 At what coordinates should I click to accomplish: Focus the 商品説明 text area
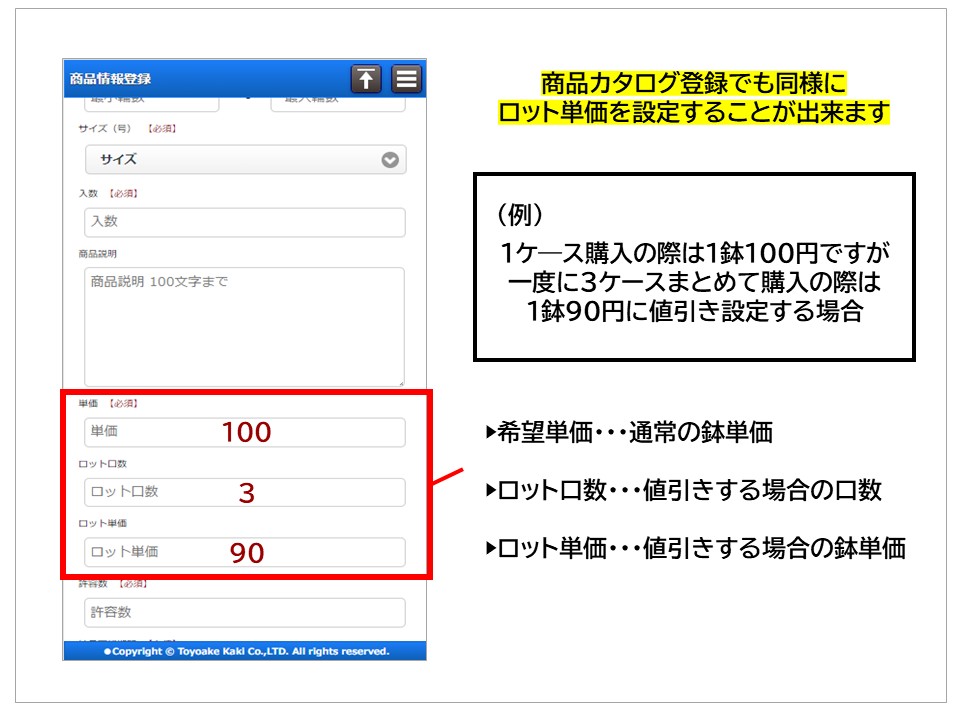[x=245, y=325]
